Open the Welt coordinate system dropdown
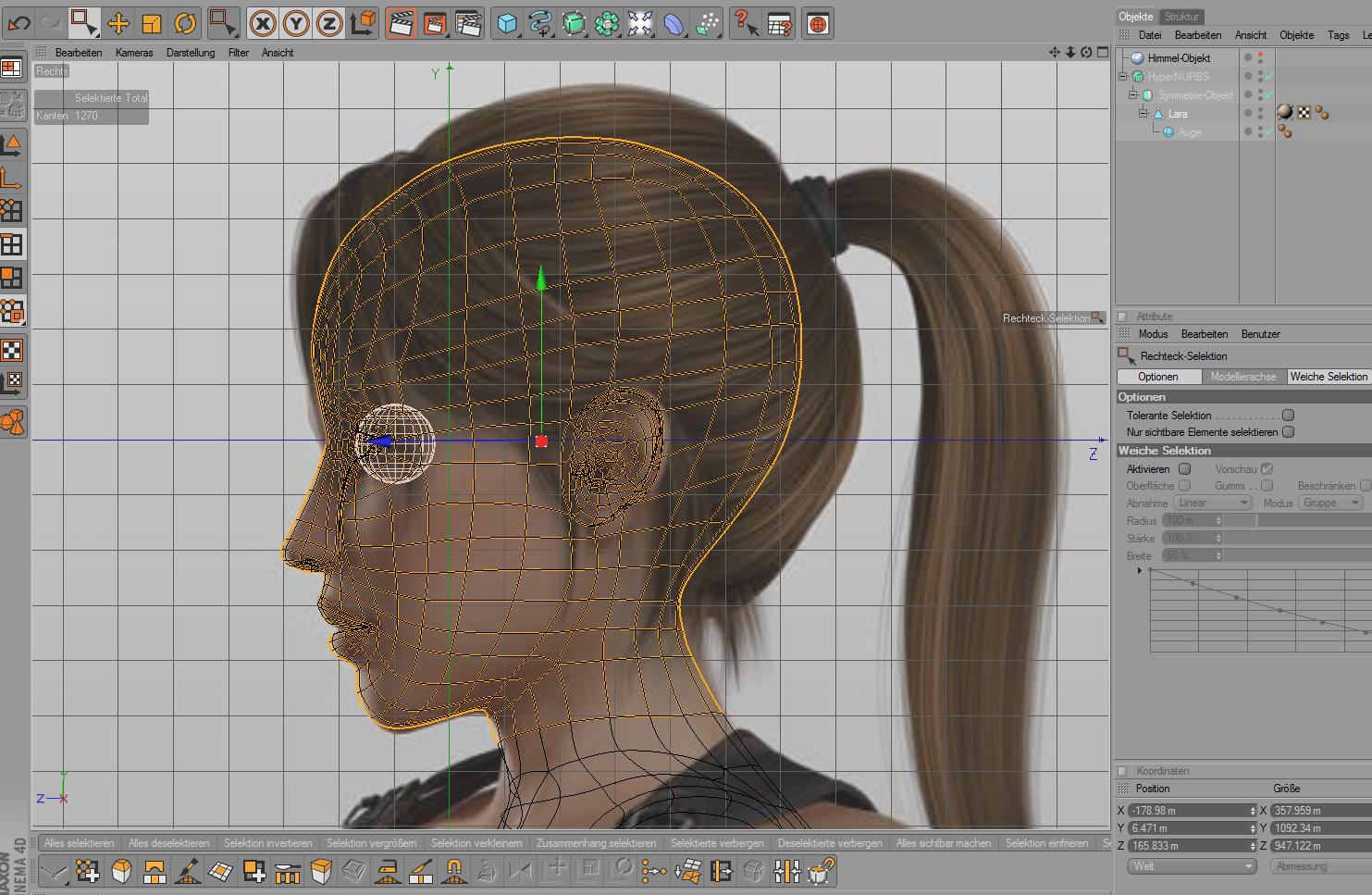 pyautogui.click(x=1192, y=866)
